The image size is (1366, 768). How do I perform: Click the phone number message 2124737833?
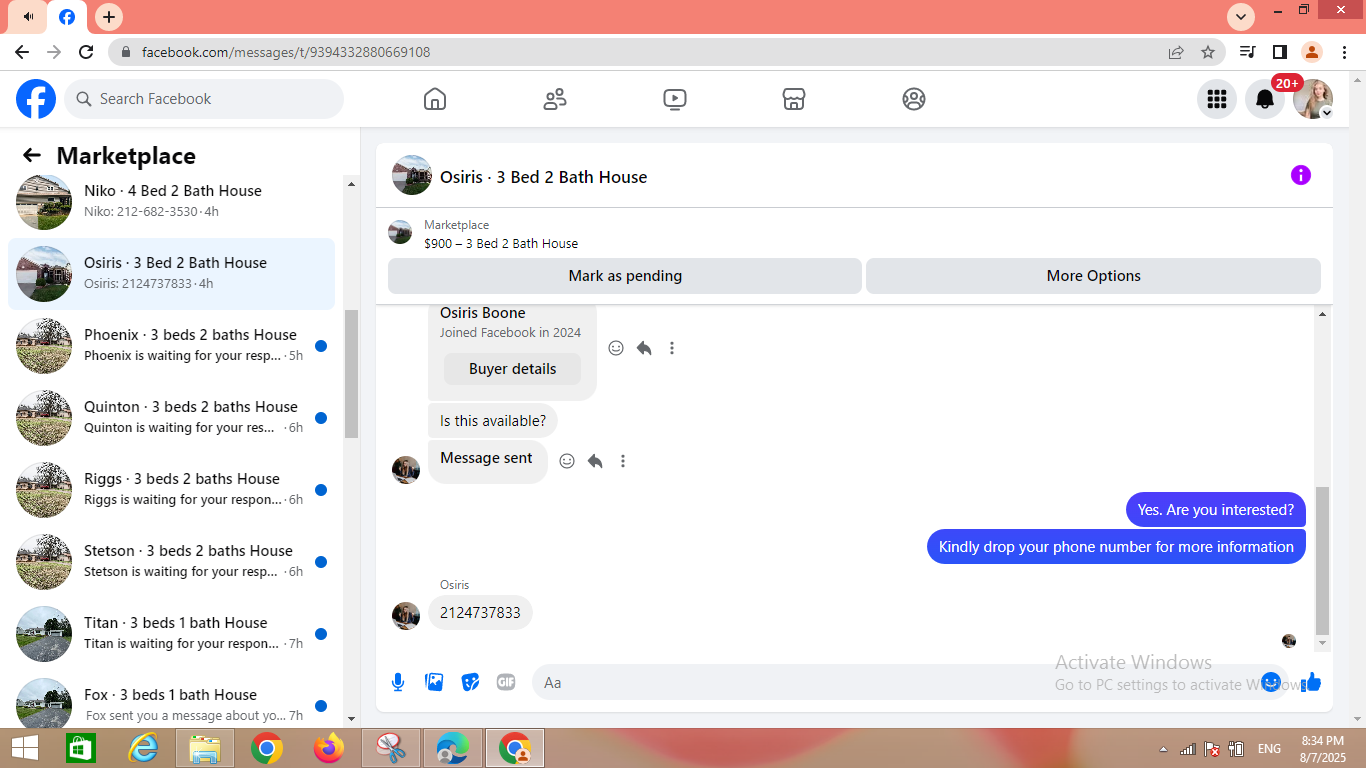[480, 613]
